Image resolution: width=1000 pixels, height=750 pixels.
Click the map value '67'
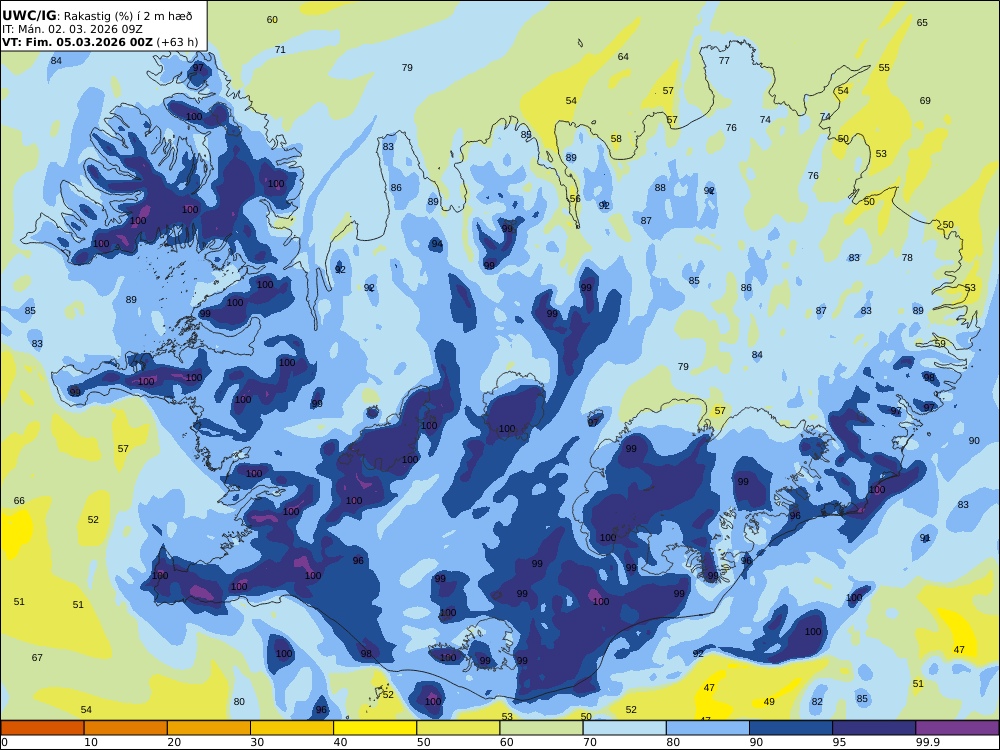click(37, 658)
